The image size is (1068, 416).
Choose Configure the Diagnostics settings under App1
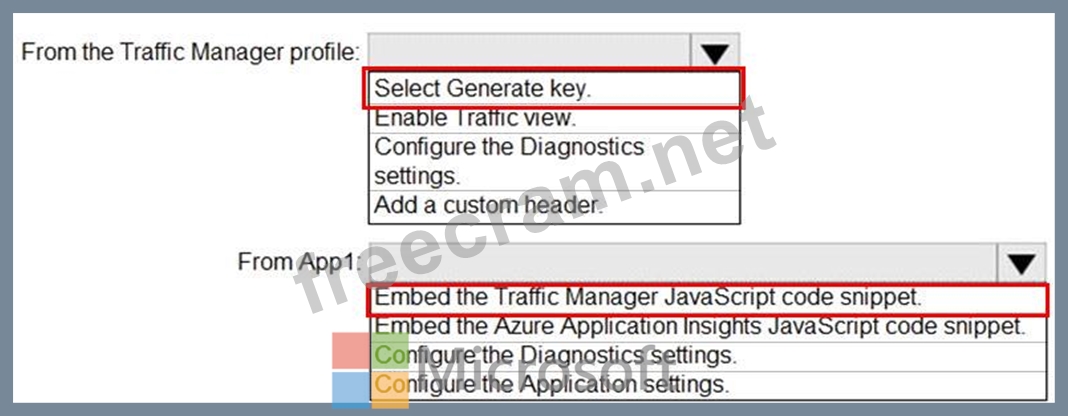708,355
